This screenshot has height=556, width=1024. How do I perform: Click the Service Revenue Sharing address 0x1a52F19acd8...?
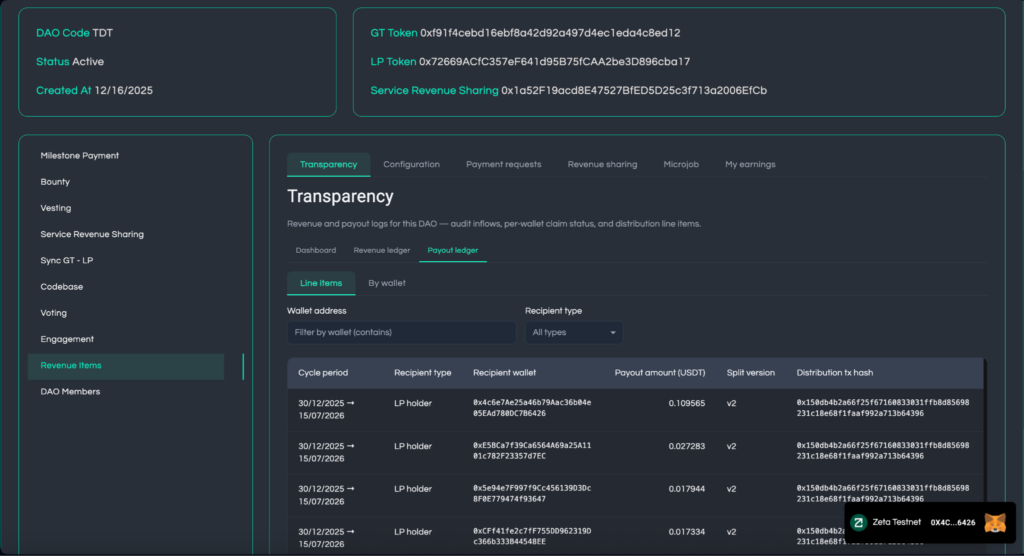coord(634,90)
